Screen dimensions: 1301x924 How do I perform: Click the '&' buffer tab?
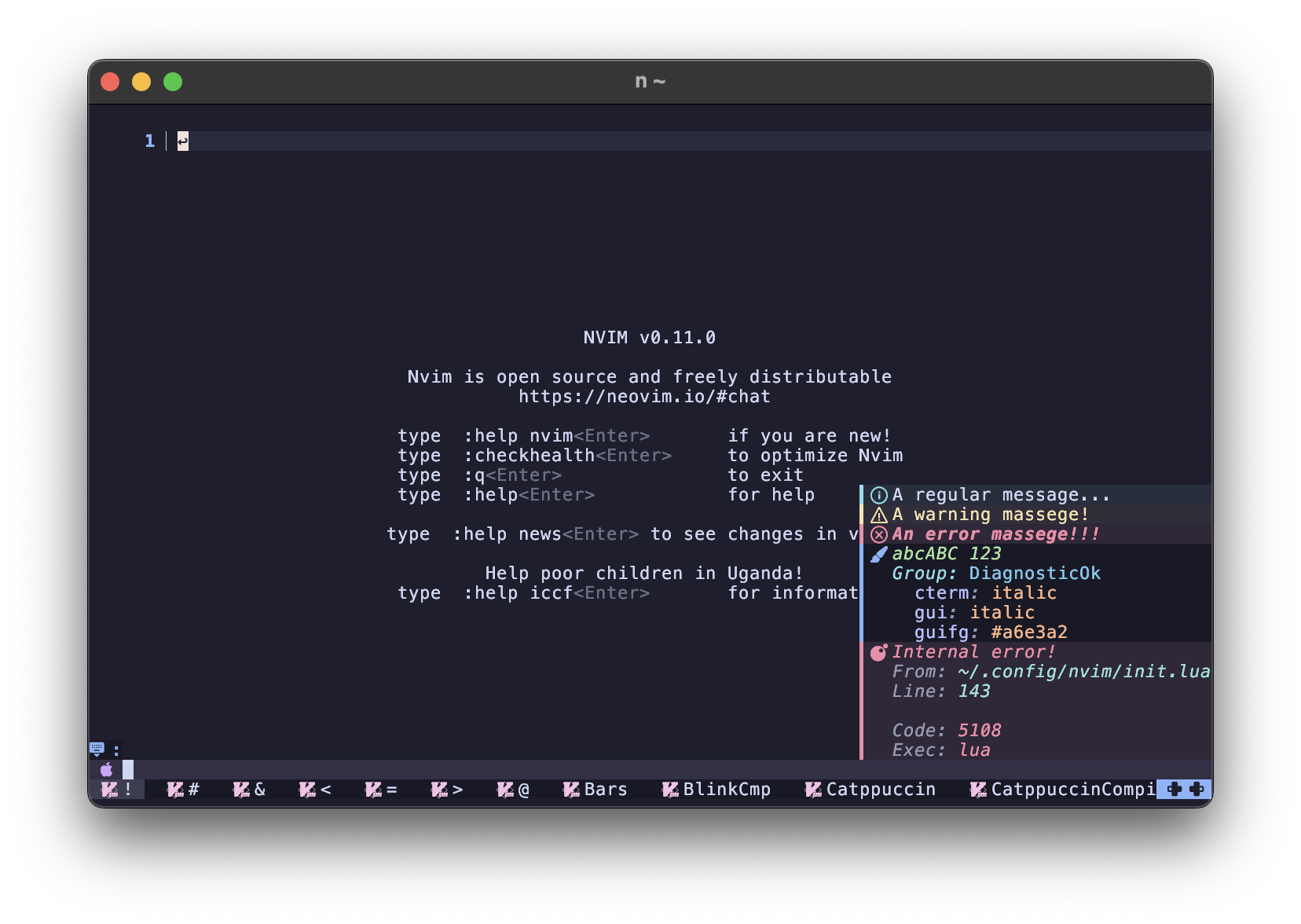251,790
